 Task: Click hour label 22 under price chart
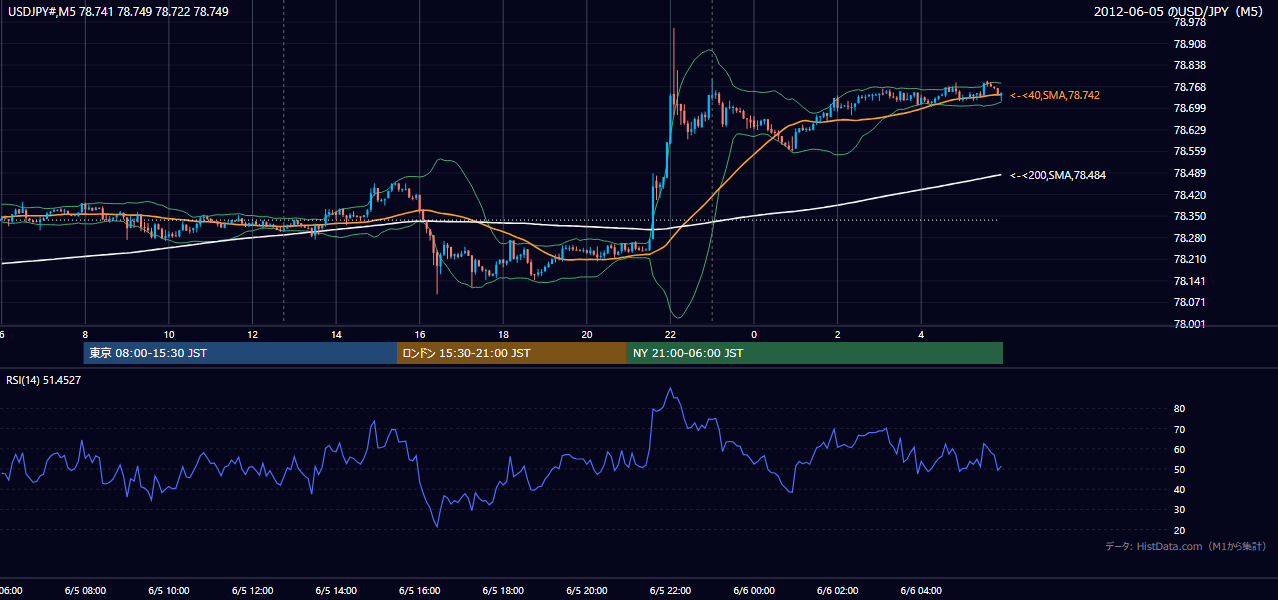pos(671,334)
